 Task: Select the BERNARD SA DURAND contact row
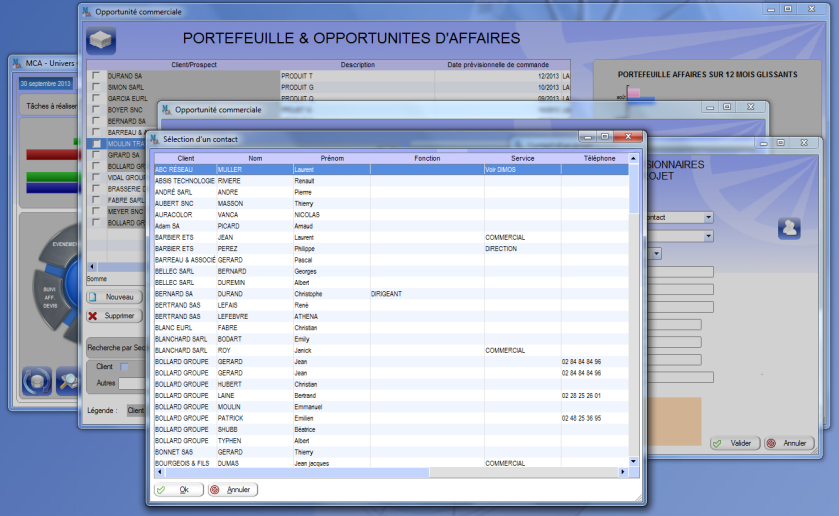tap(391, 294)
